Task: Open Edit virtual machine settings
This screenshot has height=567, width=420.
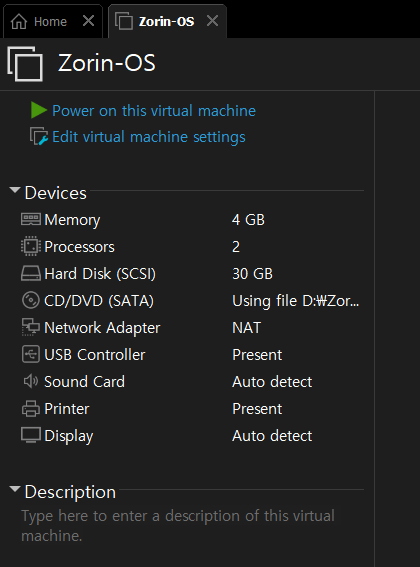Action: pyautogui.click(x=149, y=137)
